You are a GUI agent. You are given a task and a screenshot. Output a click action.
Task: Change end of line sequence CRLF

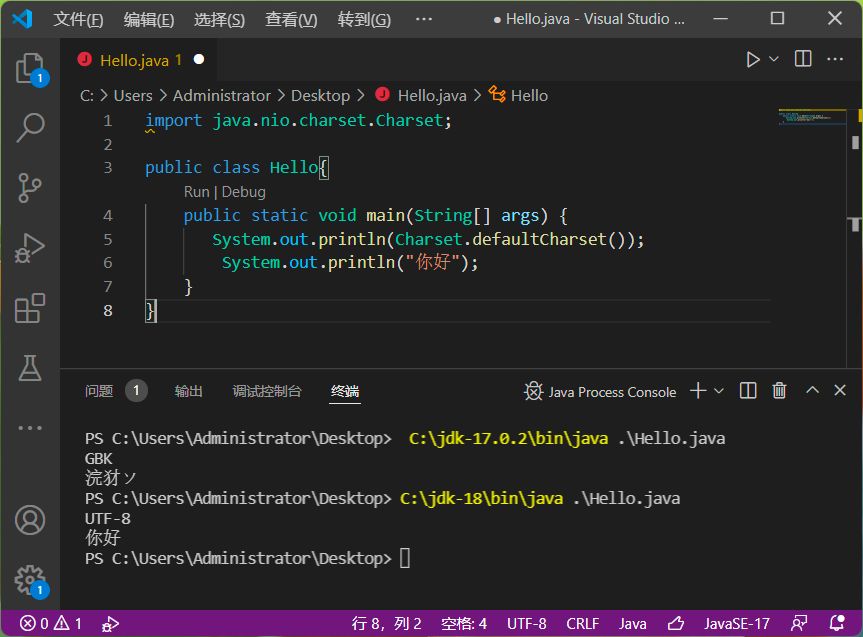click(x=582, y=624)
